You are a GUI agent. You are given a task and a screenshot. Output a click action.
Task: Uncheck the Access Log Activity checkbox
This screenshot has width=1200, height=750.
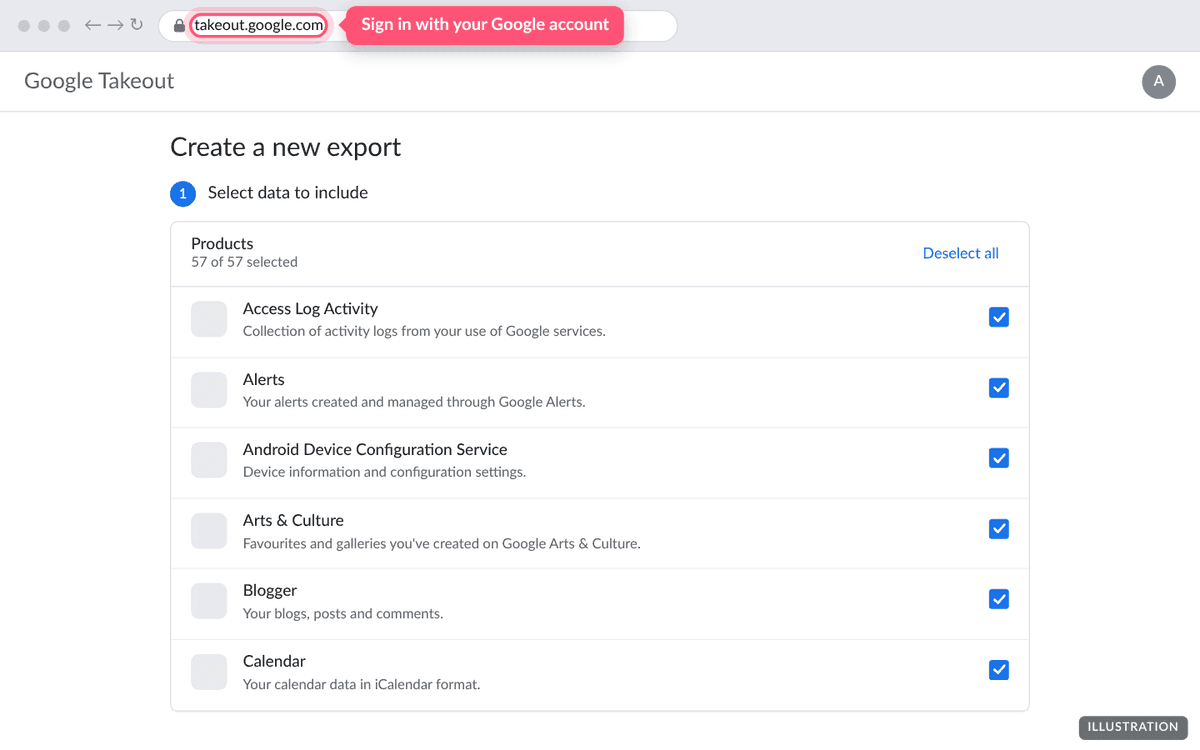coord(998,317)
